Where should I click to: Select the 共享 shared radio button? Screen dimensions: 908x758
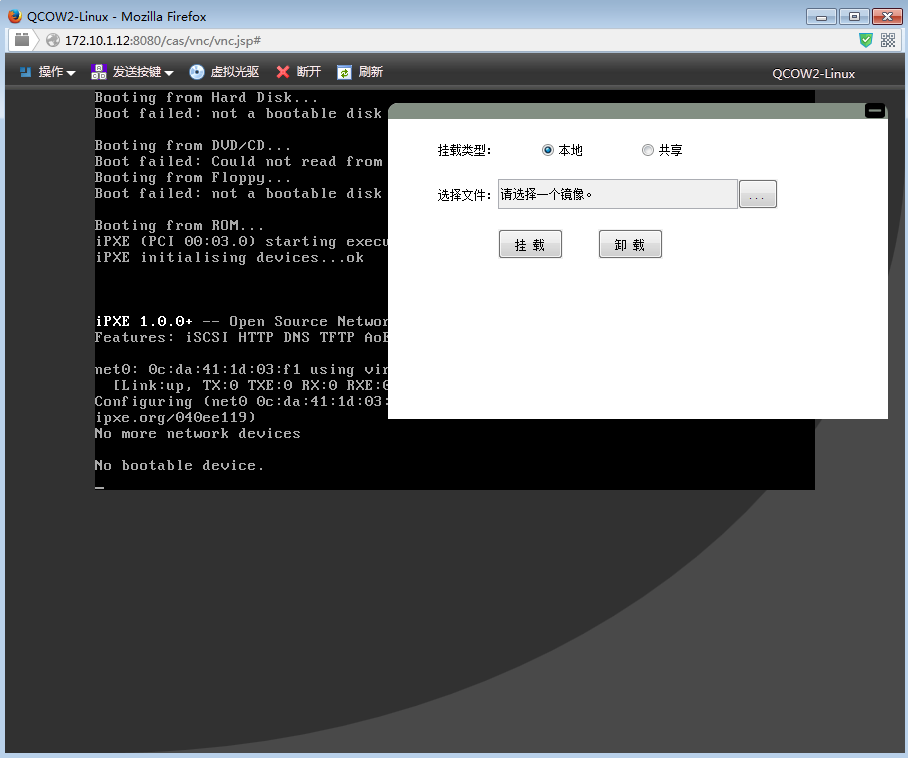click(648, 150)
